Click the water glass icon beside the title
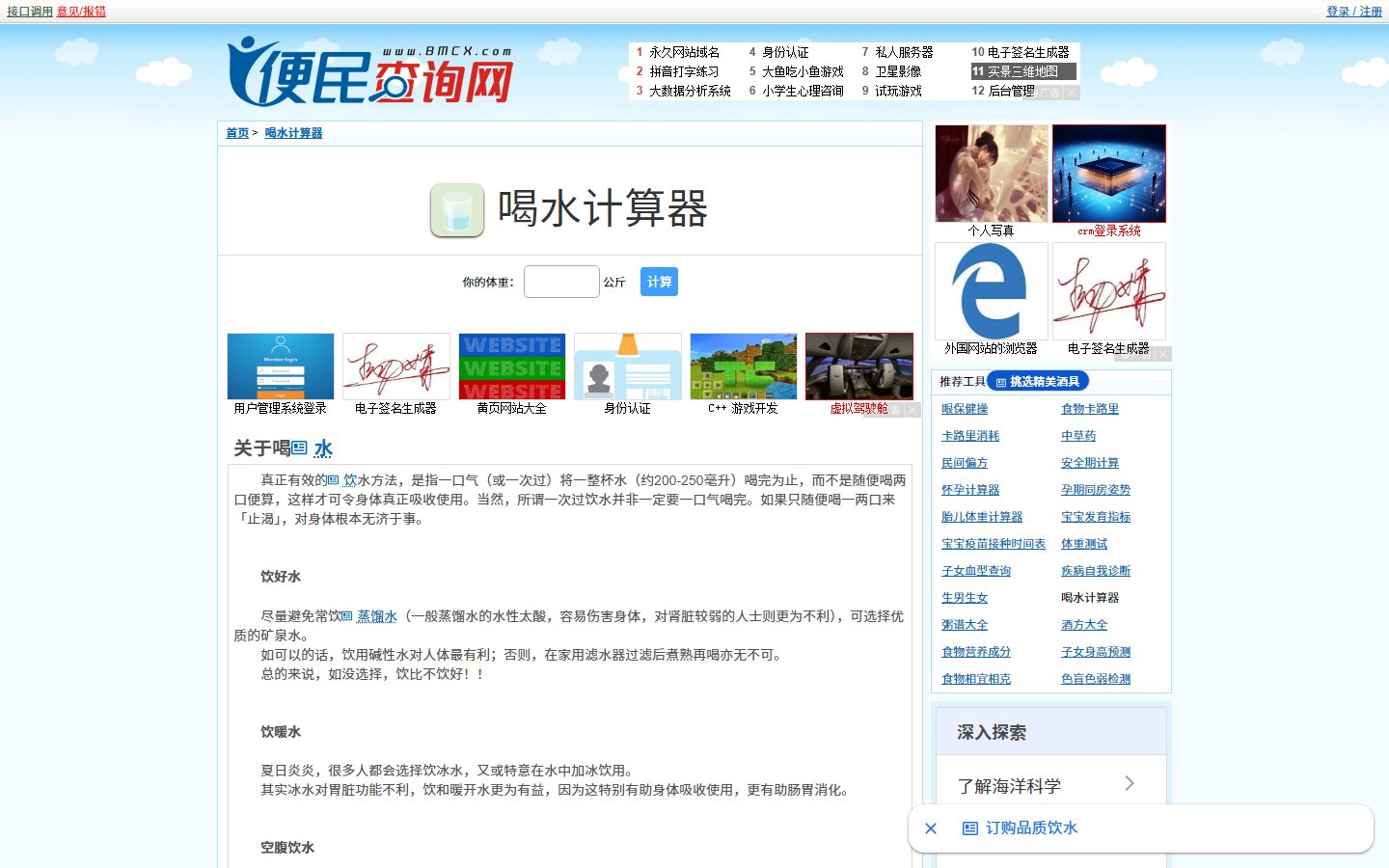 [456, 210]
